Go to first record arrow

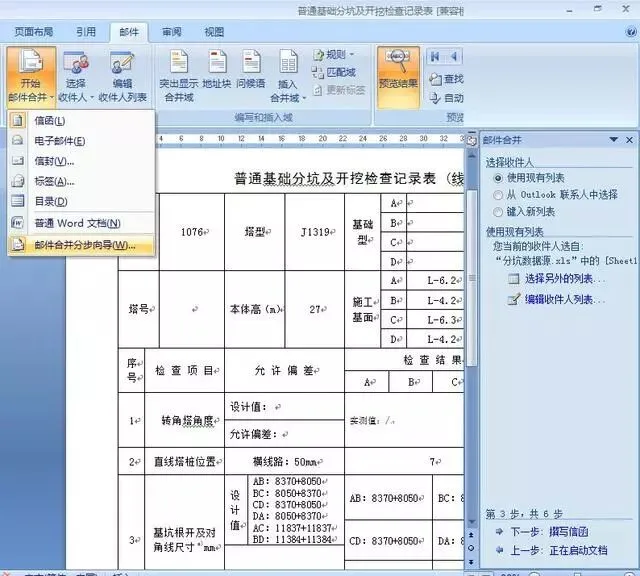tap(435, 56)
